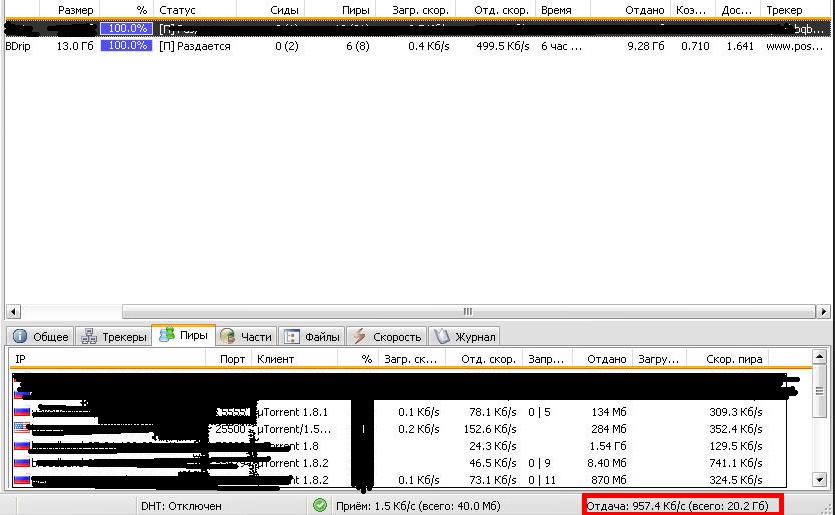Sort peers by Порт column
This screenshot has height=515, width=835.
tap(229, 359)
